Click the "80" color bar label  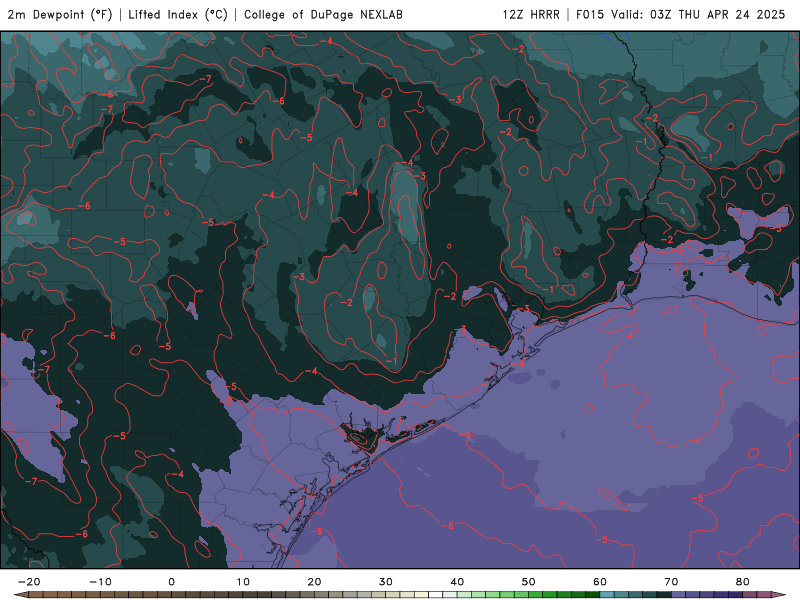point(743,582)
